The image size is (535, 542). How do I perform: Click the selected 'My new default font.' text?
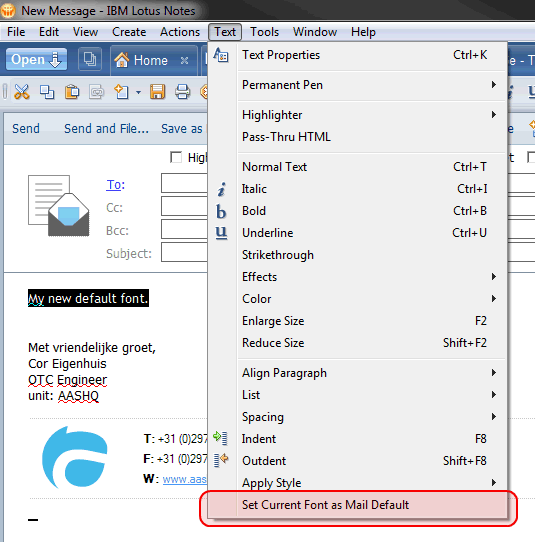tap(88, 298)
